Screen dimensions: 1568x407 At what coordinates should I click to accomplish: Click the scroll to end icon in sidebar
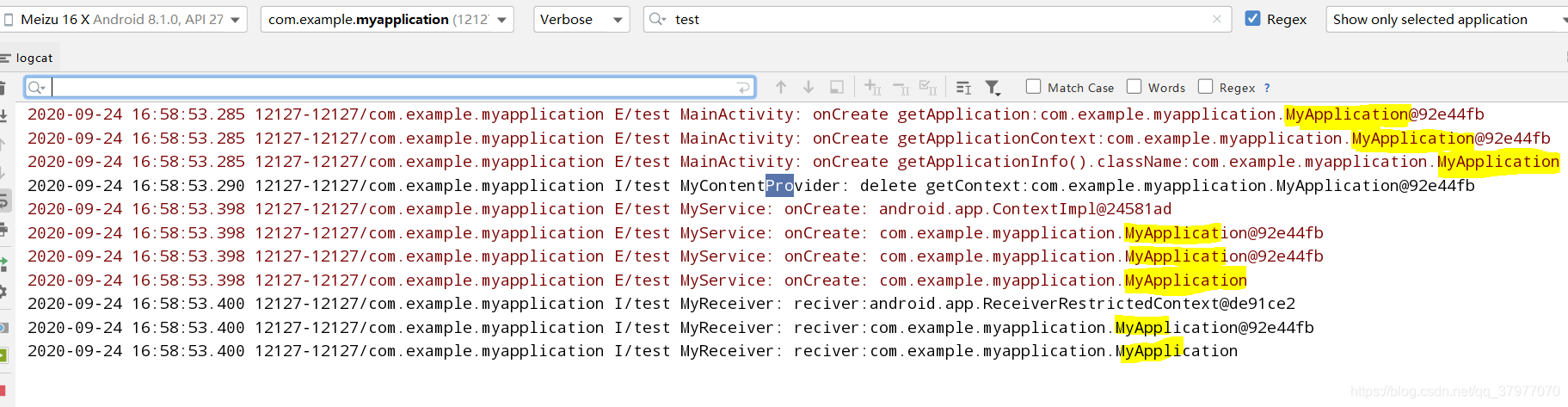coord(3,115)
